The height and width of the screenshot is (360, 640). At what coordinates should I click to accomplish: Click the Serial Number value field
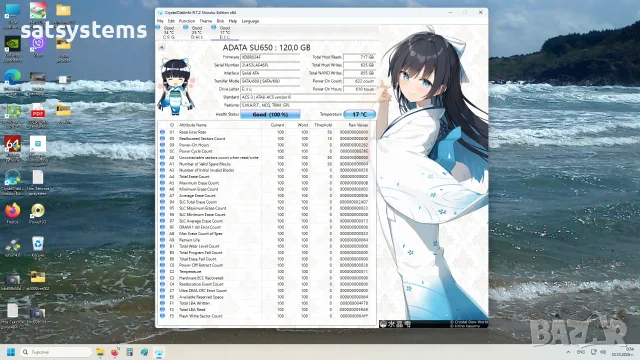click(270, 65)
